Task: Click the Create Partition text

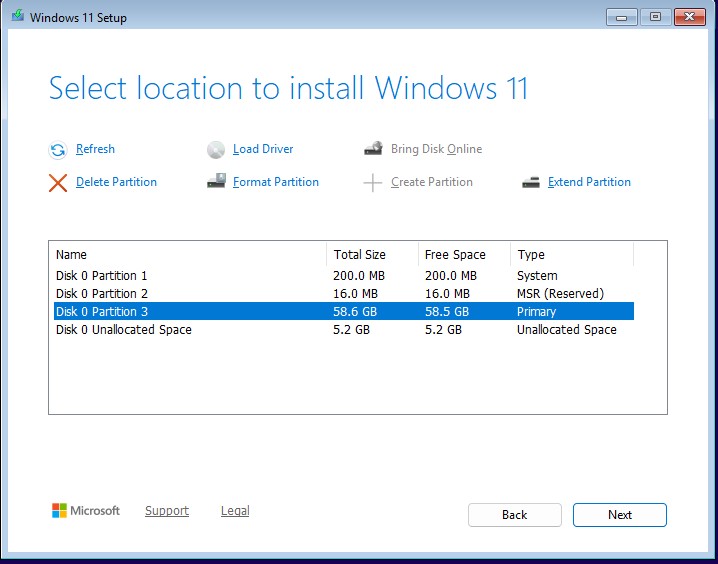Action: (432, 182)
